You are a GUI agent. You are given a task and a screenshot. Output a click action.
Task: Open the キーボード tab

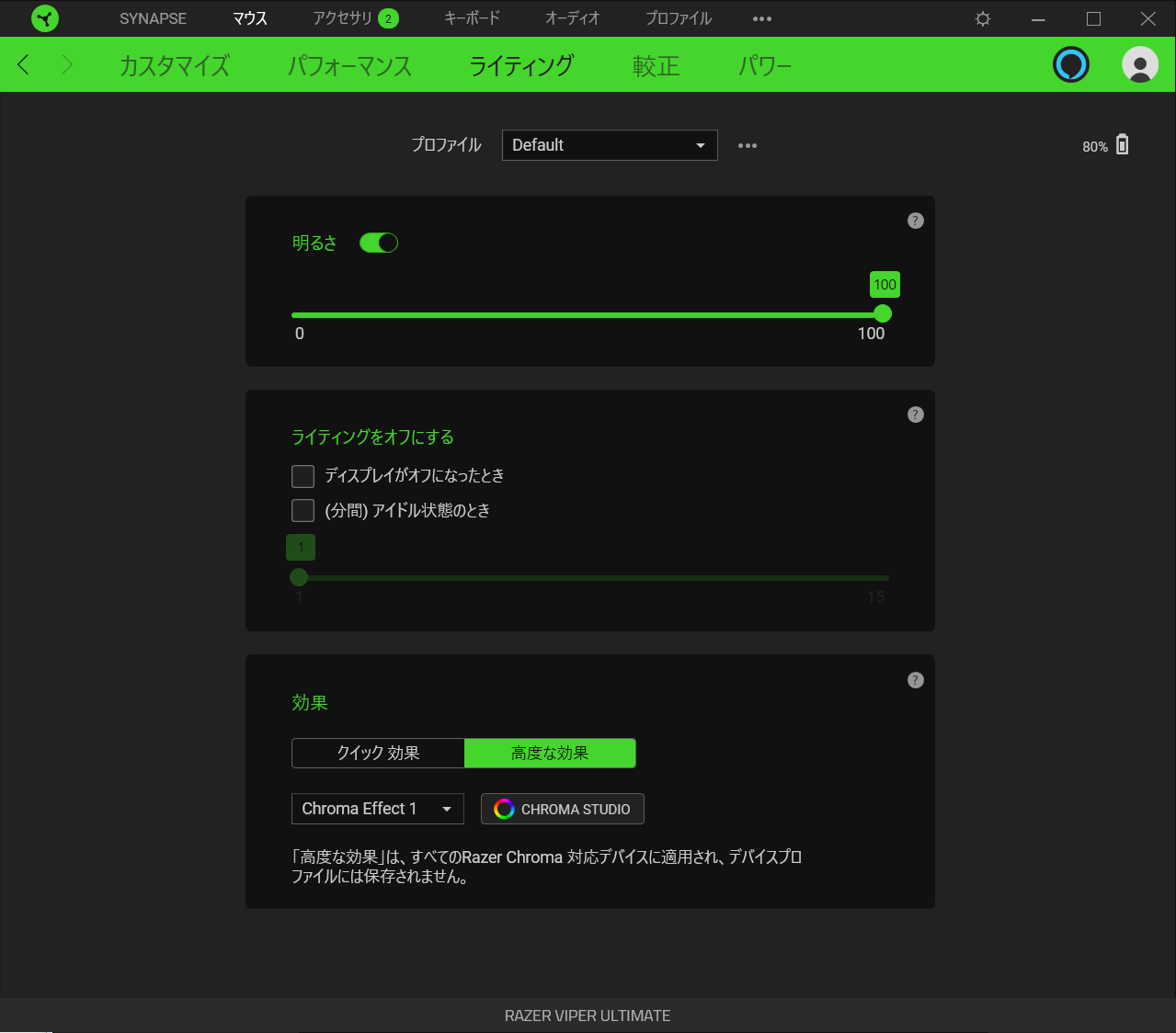click(x=472, y=18)
